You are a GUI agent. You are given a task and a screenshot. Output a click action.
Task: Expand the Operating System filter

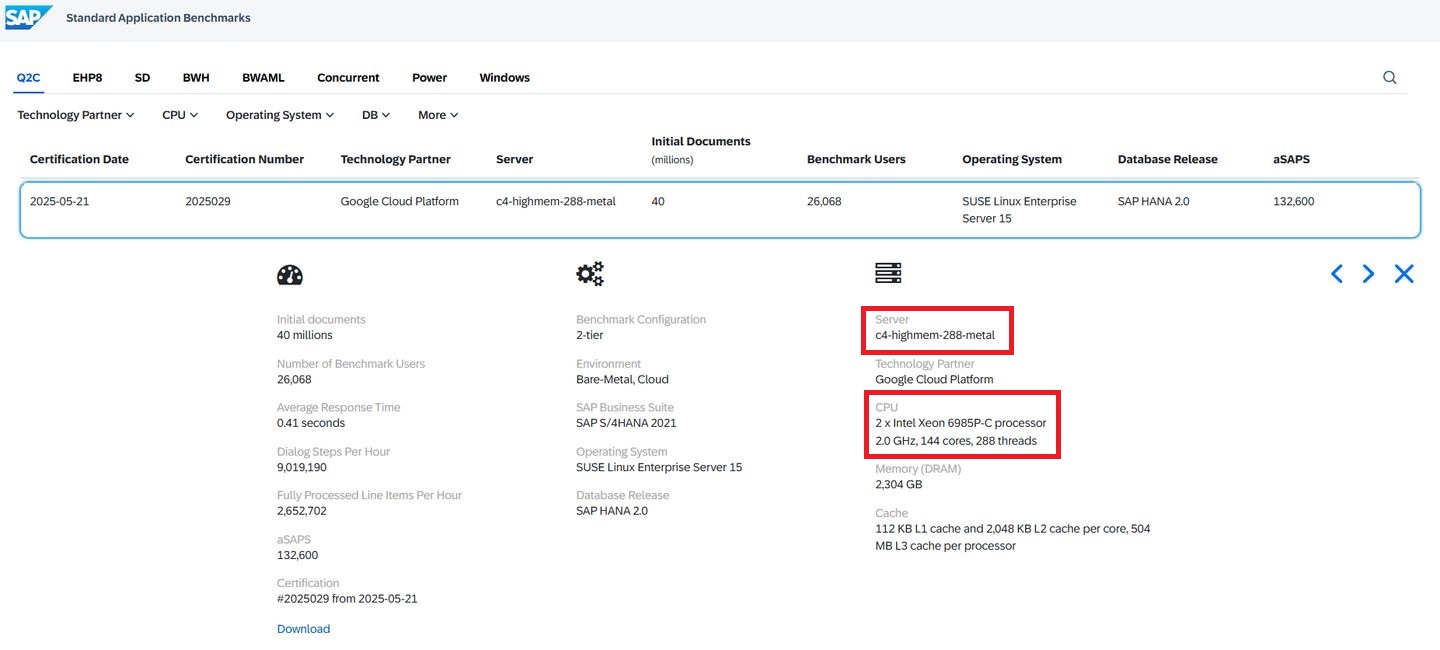click(279, 115)
